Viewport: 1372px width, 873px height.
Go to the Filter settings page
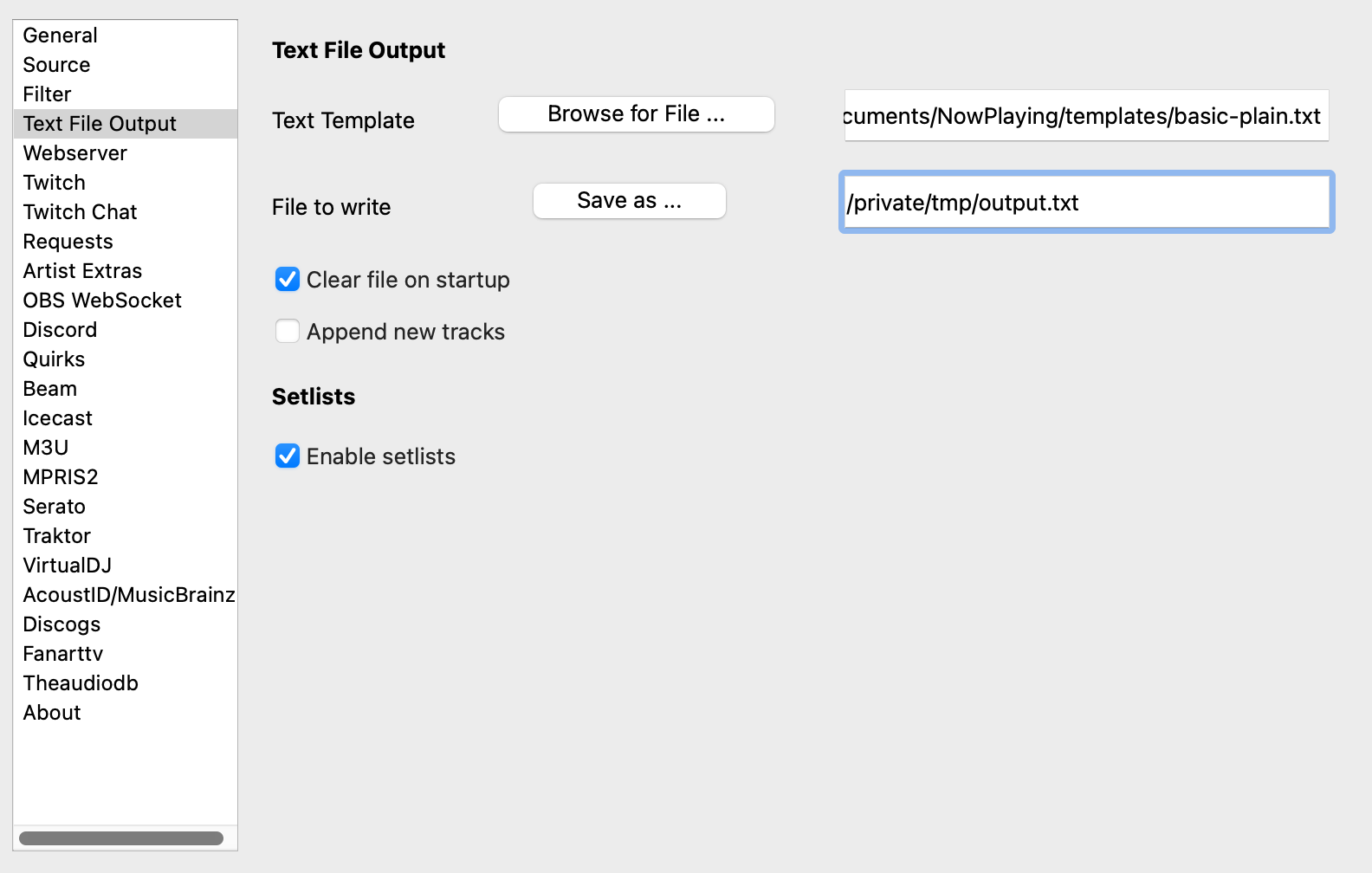pos(47,94)
